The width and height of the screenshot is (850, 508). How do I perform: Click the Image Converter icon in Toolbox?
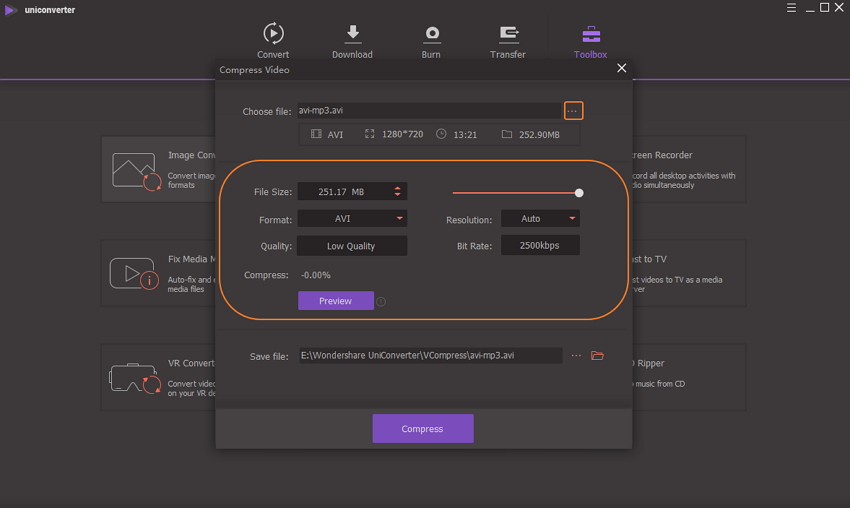[x=136, y=171]
